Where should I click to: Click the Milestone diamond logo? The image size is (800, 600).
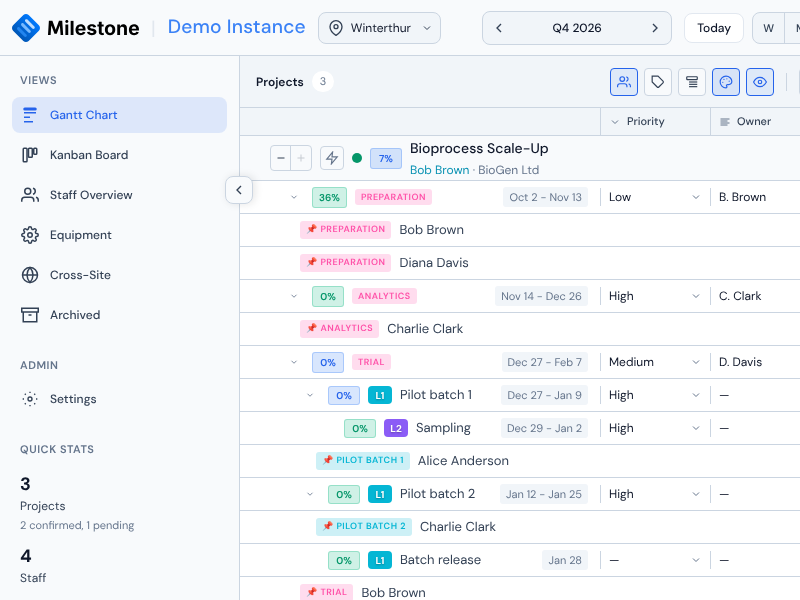(x=26, y=28)
